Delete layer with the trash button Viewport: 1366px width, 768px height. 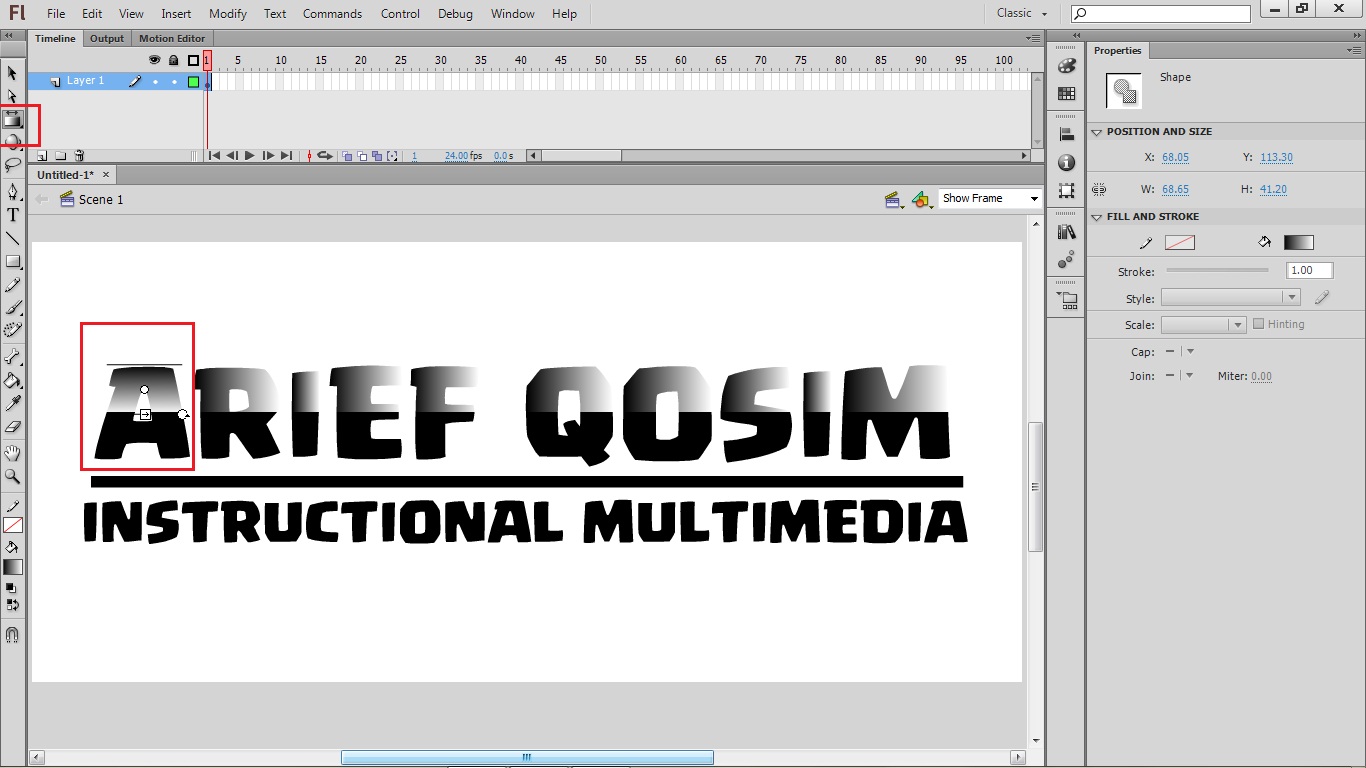coord(79,156)
